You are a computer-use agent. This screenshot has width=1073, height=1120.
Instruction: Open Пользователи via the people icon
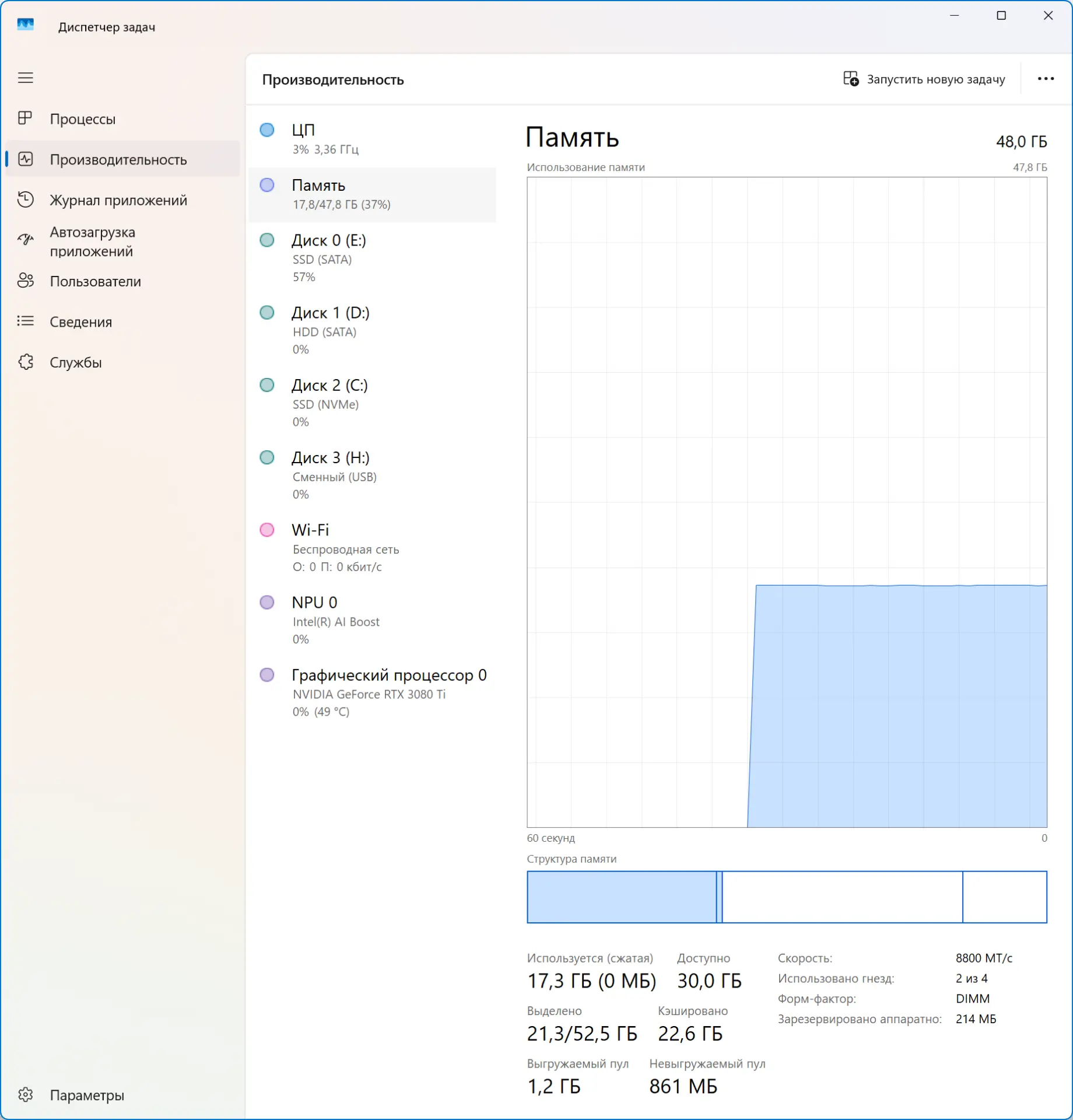click(x=26, y=281)
